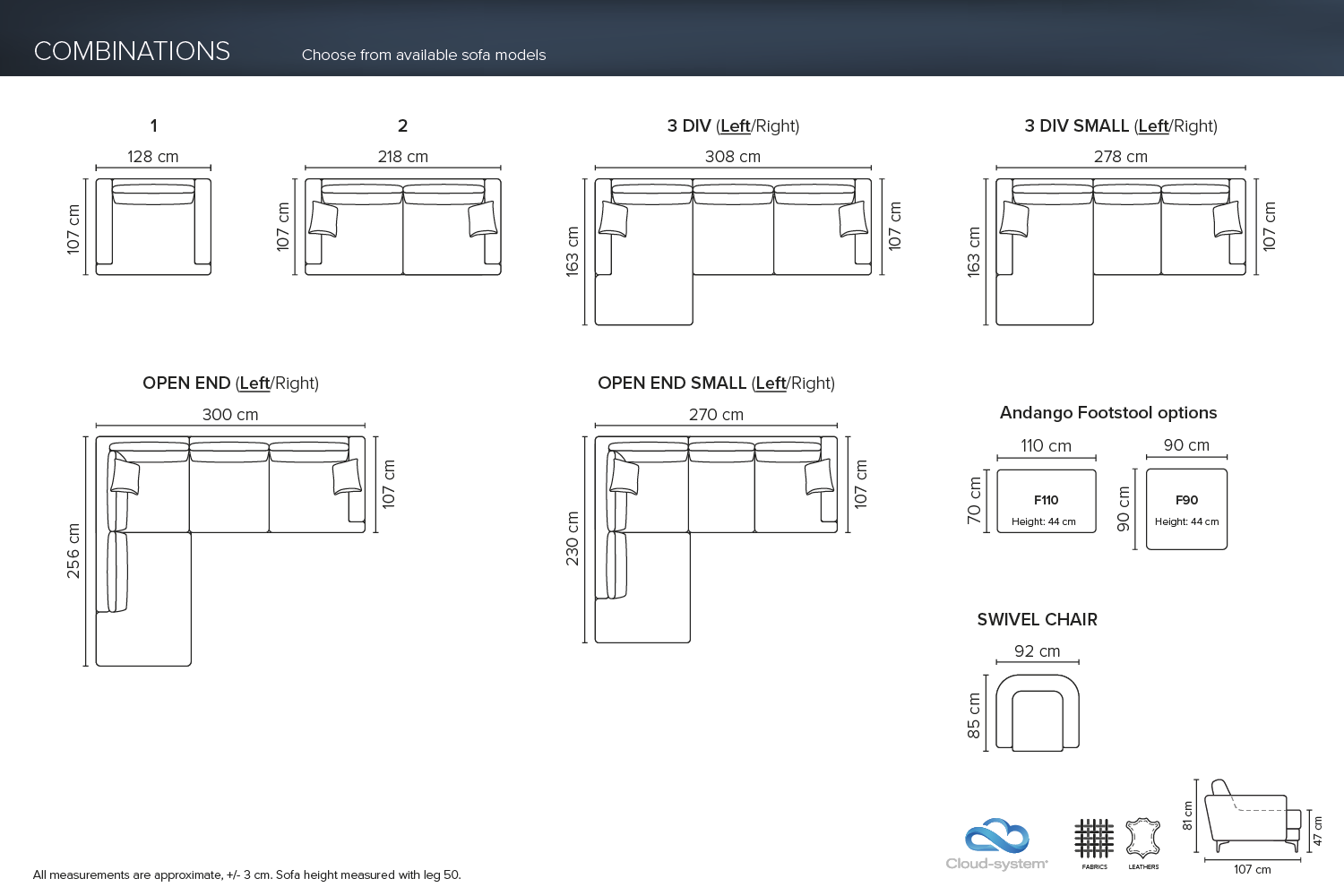Click the SWIVEL CHAIR heading
1344x896 pixels.
pos(1037,620)
